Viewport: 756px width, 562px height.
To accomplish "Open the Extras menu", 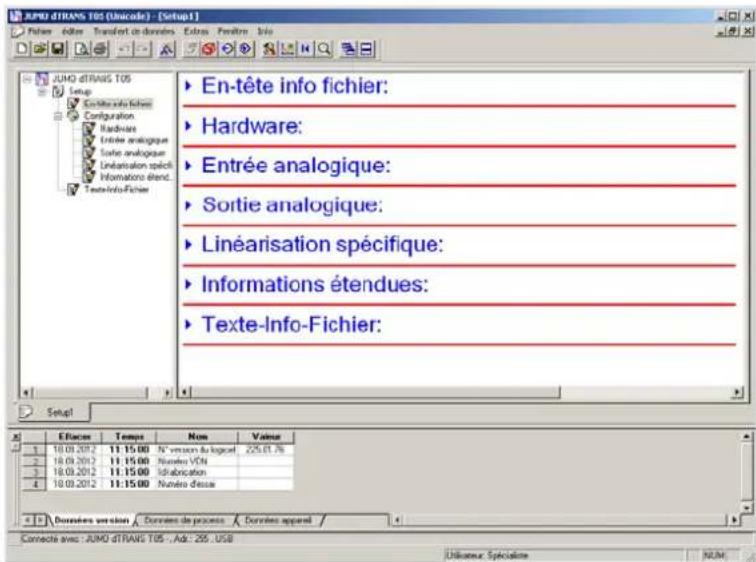I will click(196, 31).
